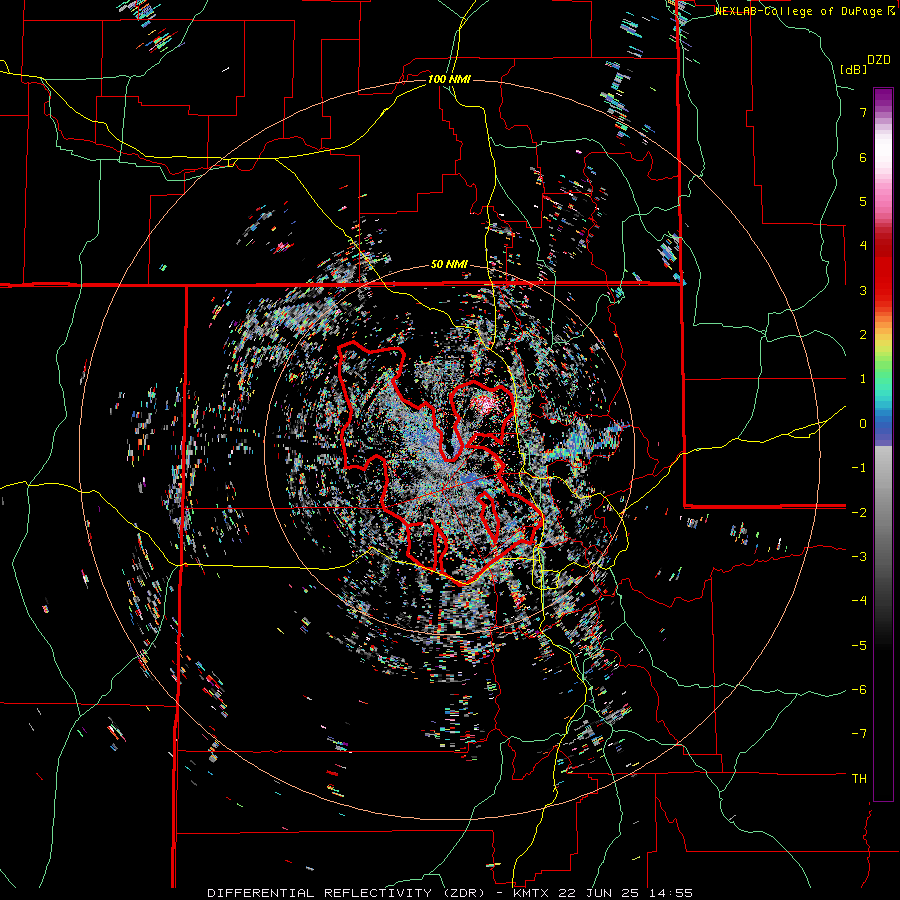Image resolution: width=900 pixels, height=900 pixels.
Task: Click the -2 value on color scale
Action: pyautogui.click(x=859, y=512)
